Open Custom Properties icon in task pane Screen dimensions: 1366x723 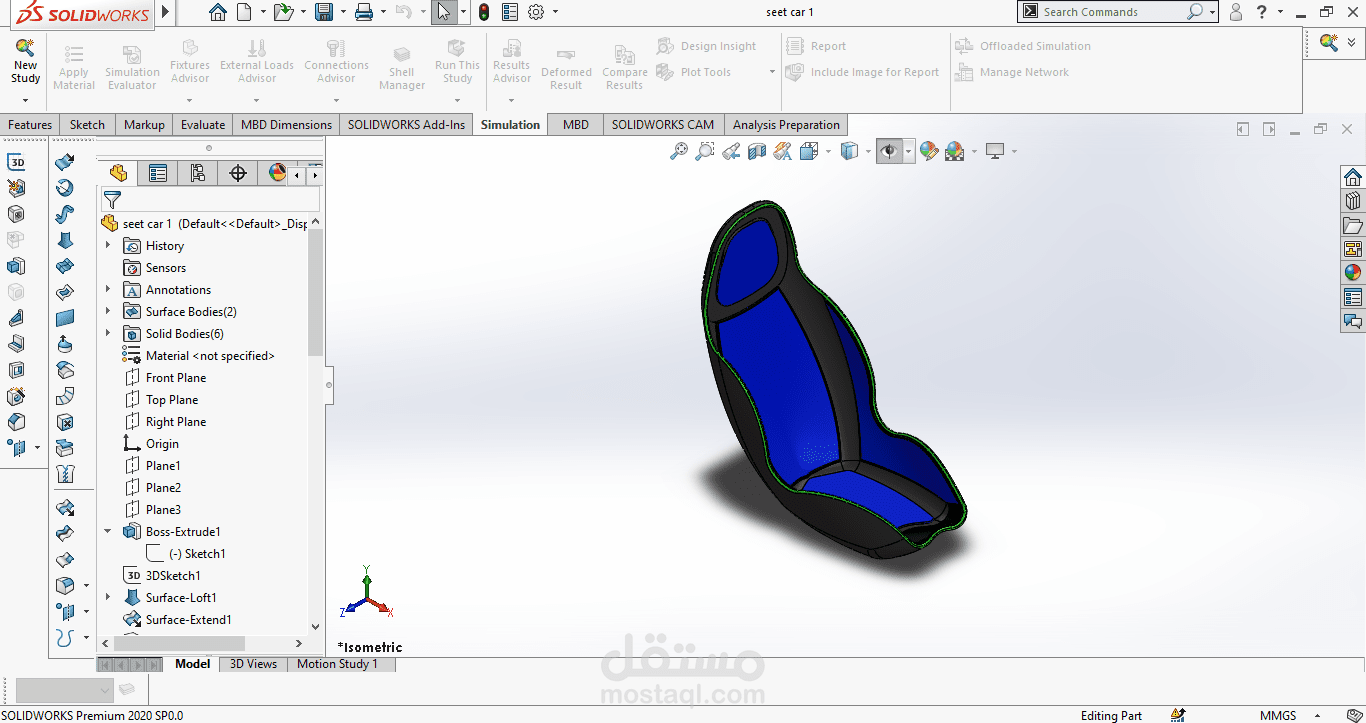(1353, 297)
